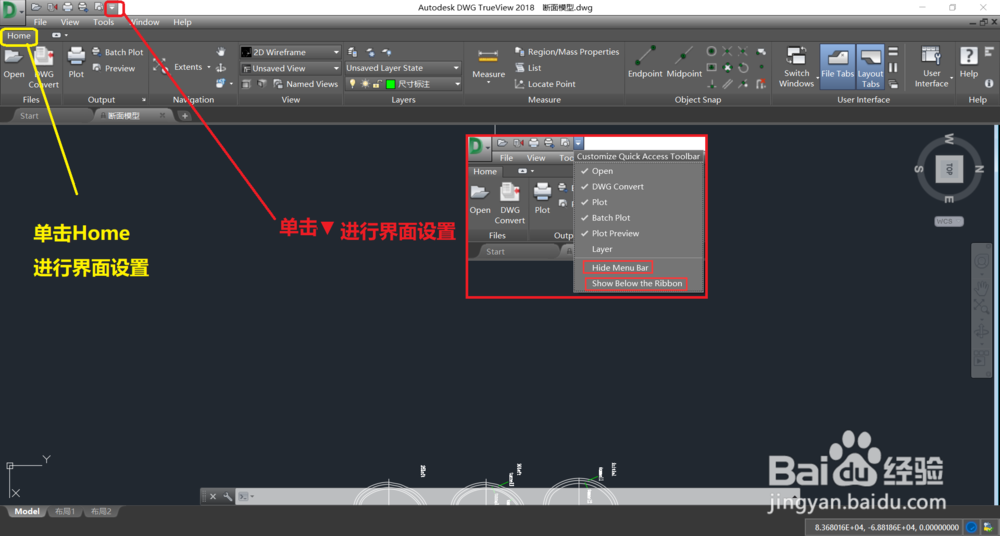This screenshot has height=536, width=1000.
Task: Open the Output panel dialog launcher arrow
Action: pos(143,100)
